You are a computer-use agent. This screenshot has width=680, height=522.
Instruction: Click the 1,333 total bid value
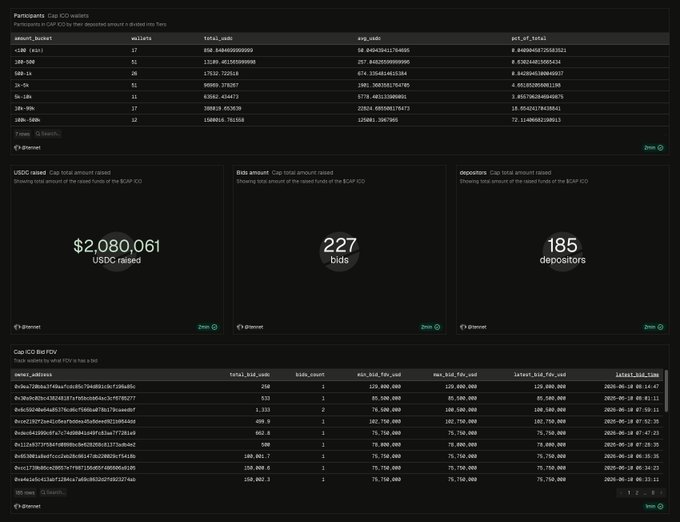(262, 410)
